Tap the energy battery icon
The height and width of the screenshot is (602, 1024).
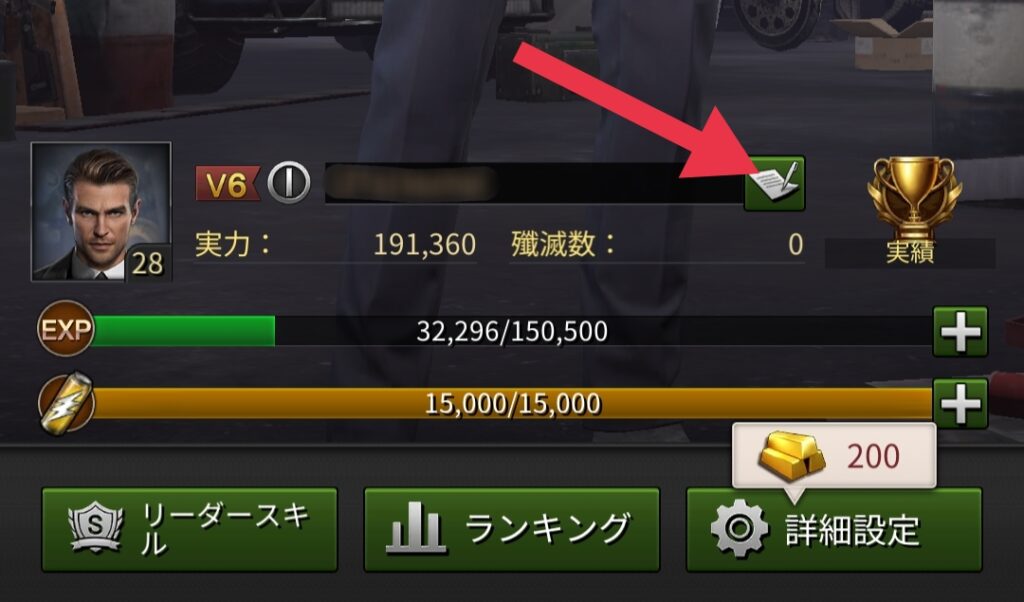tap(66, 402)
